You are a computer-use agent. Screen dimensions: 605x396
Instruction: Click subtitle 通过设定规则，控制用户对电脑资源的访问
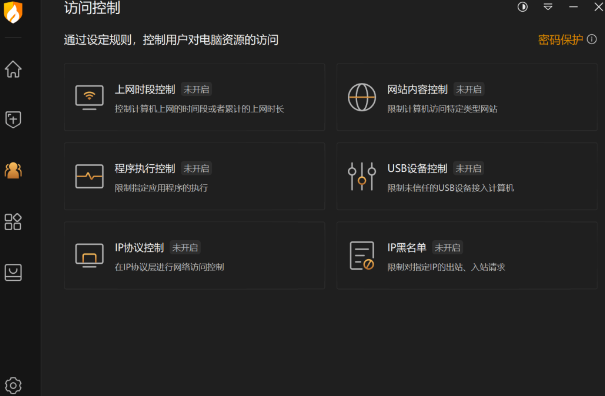(171, 40)
